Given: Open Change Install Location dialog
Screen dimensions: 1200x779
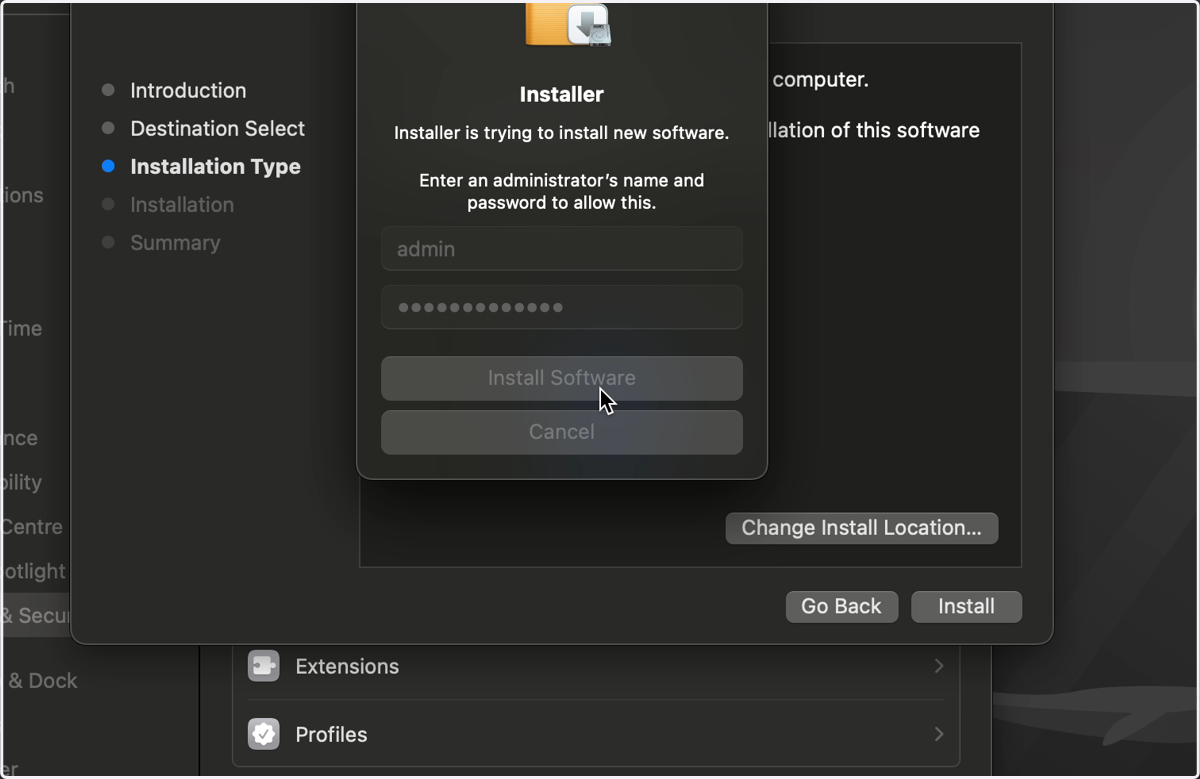Looking at the screenshot, I should tap(861, 528).
